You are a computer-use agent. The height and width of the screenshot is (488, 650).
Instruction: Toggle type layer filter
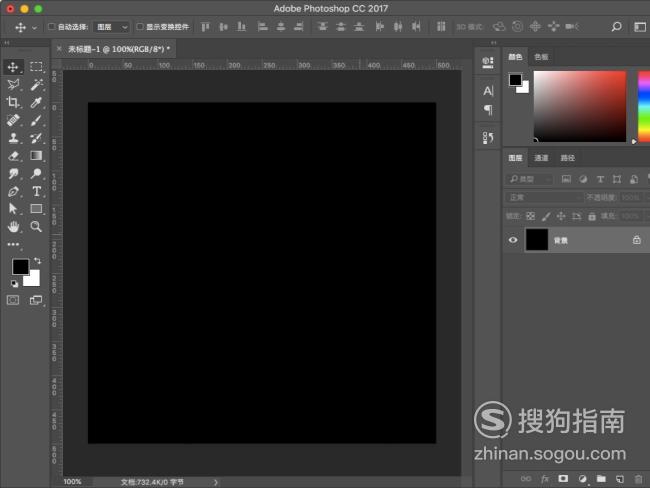pyautogui.click(x=600, y=179)
